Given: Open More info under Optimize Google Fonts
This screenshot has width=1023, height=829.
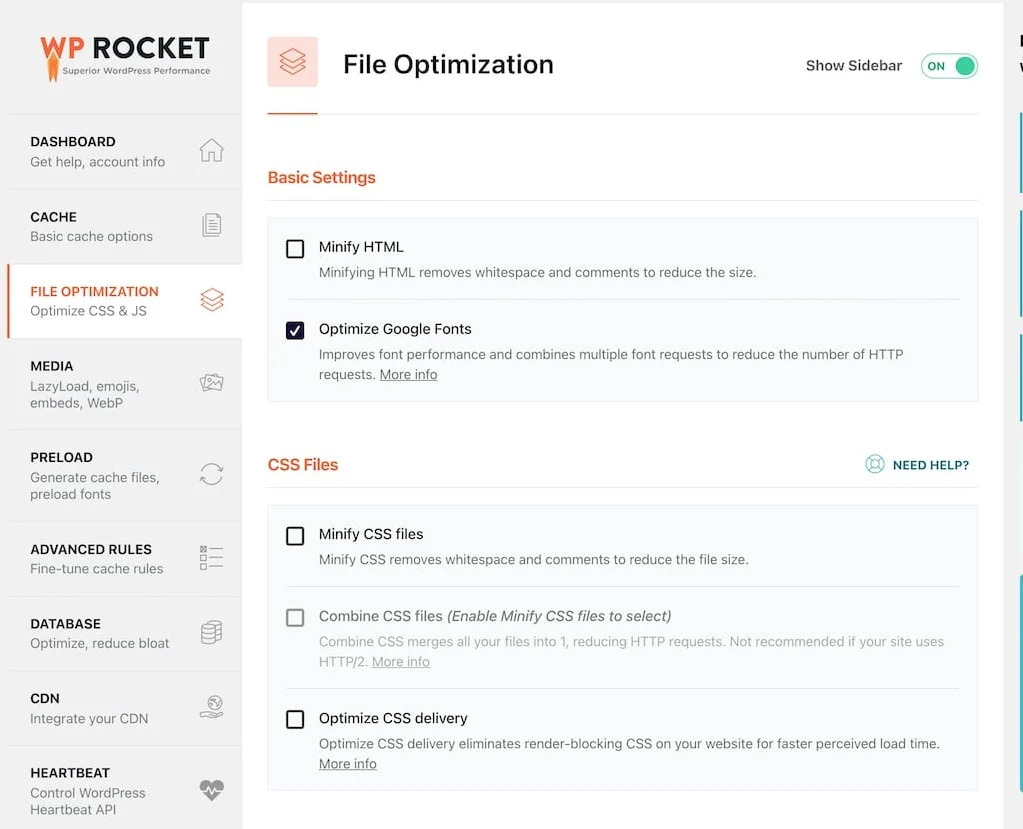Looking at the screenshot, I should coord(408,375).
